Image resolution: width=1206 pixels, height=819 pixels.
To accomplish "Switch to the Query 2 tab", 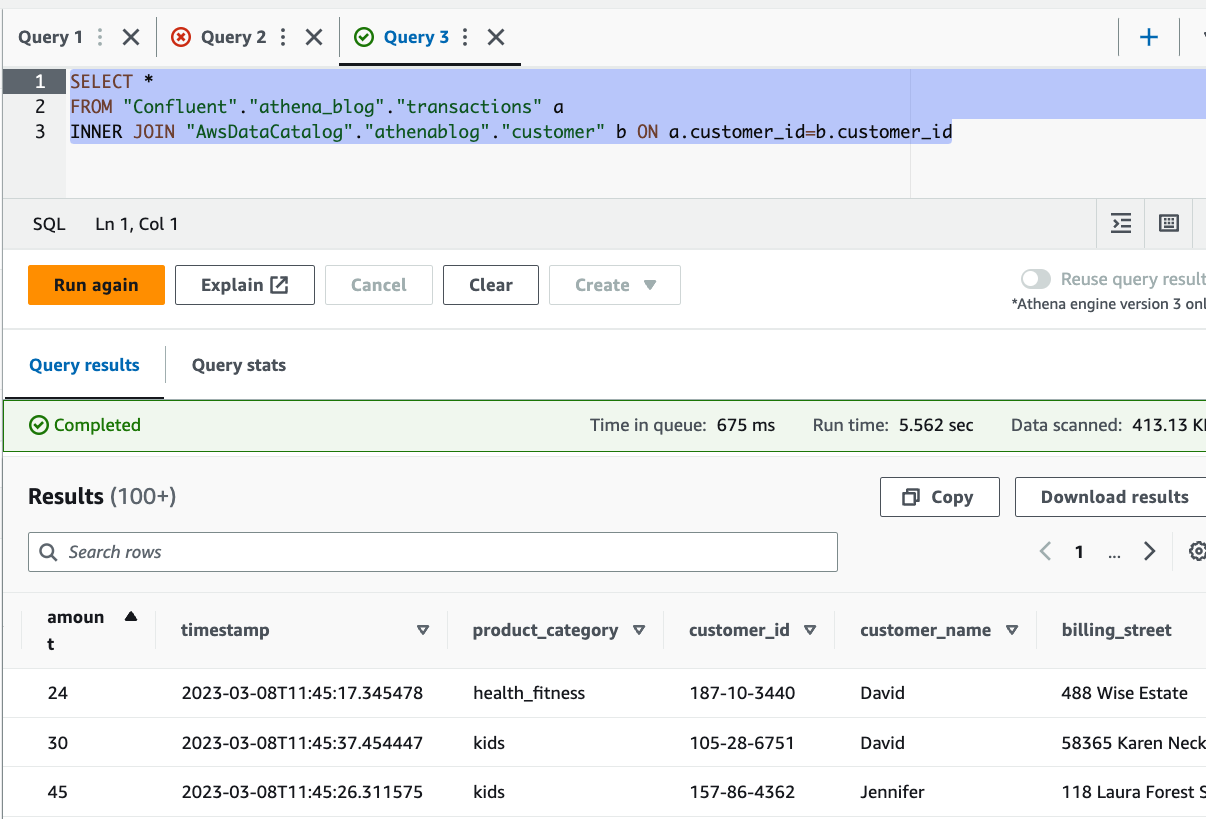I will point(232,38).
